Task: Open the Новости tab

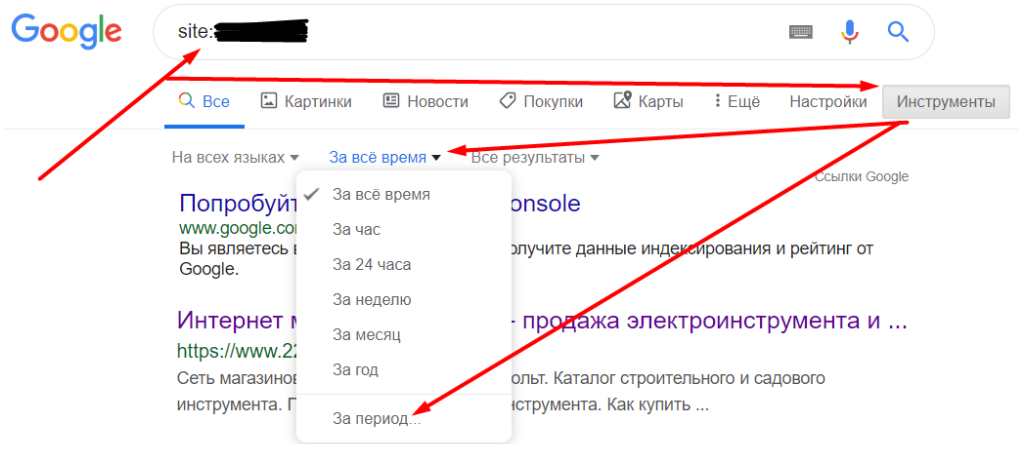Action: tap(426, 101)
